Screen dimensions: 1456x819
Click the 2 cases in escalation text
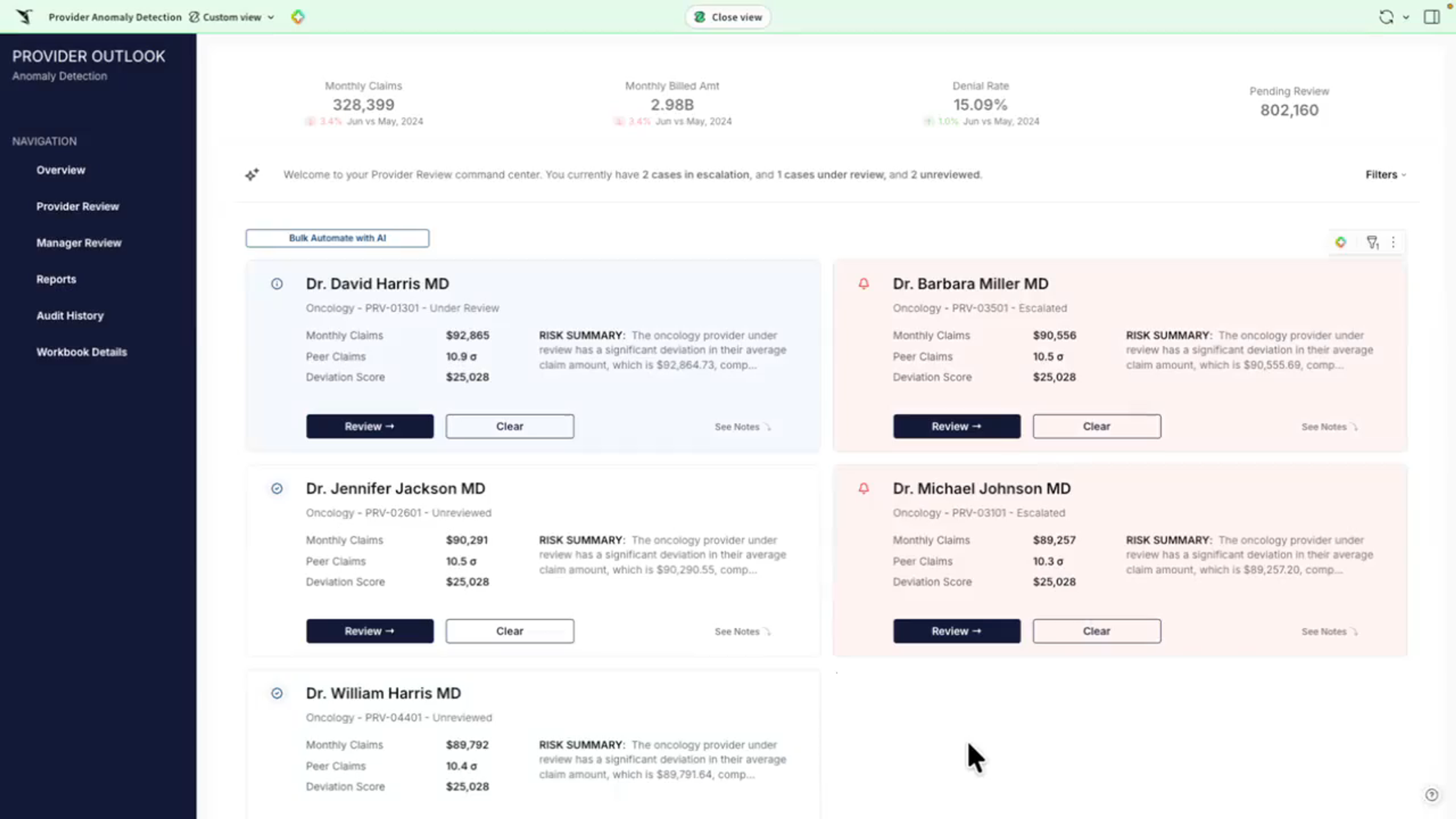click(x=695, y=175)
